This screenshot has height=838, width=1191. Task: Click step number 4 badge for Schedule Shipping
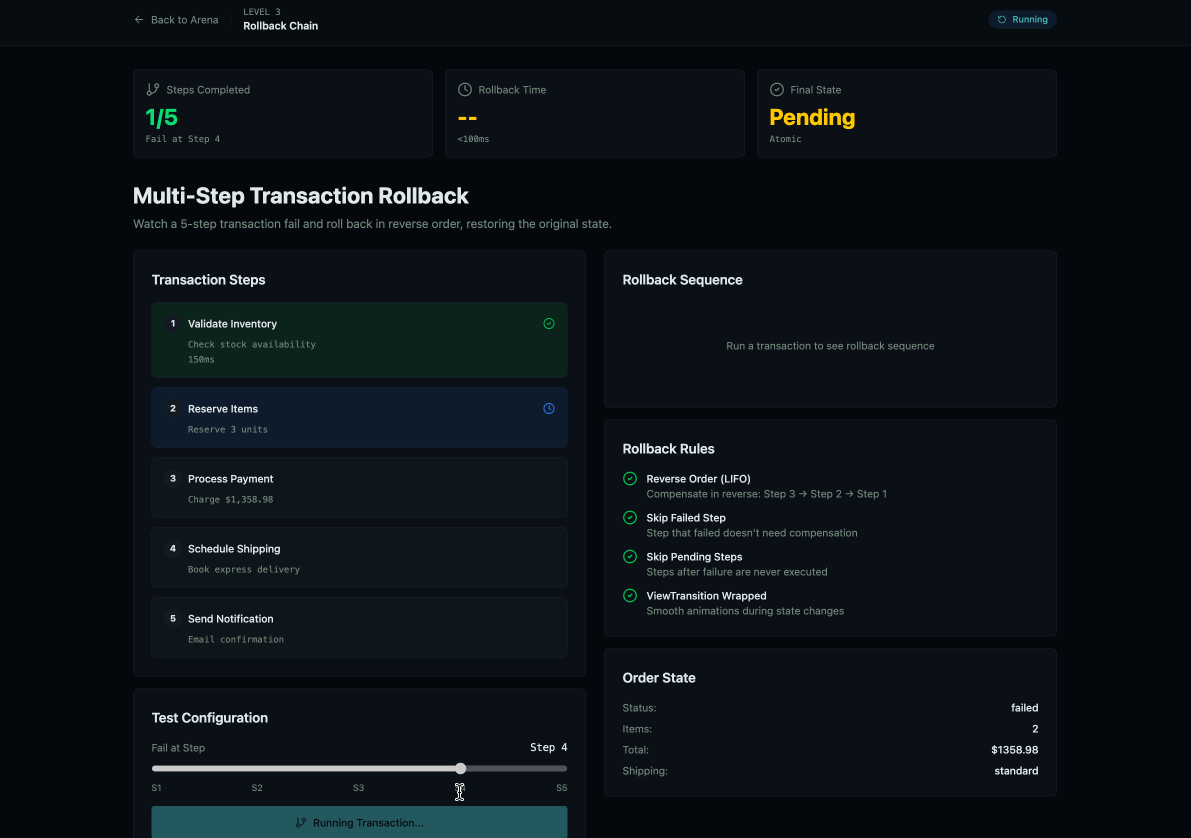[172, 549]
